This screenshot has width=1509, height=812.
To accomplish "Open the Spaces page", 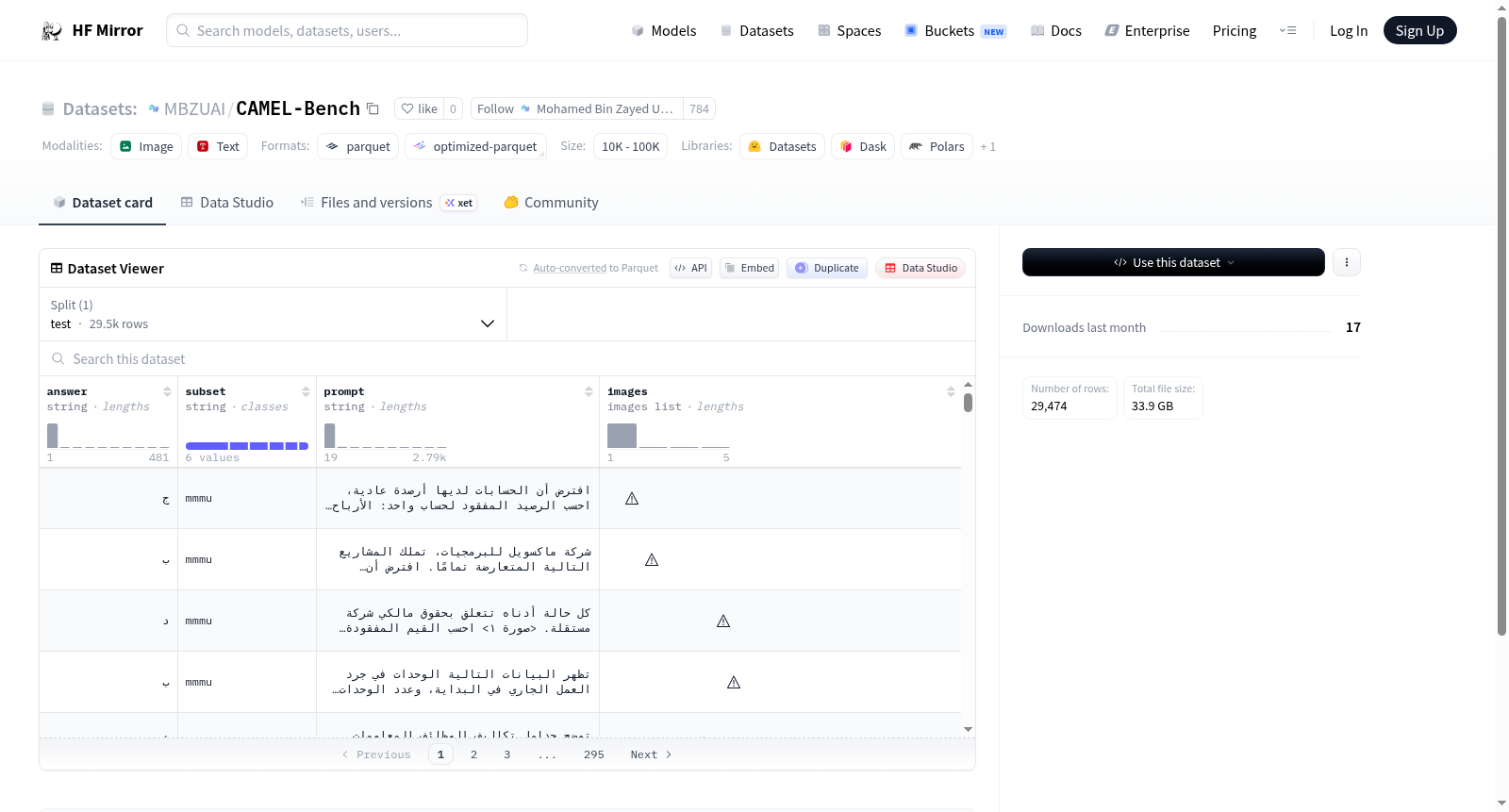I will pyautogui.click(x=849, y=31).
